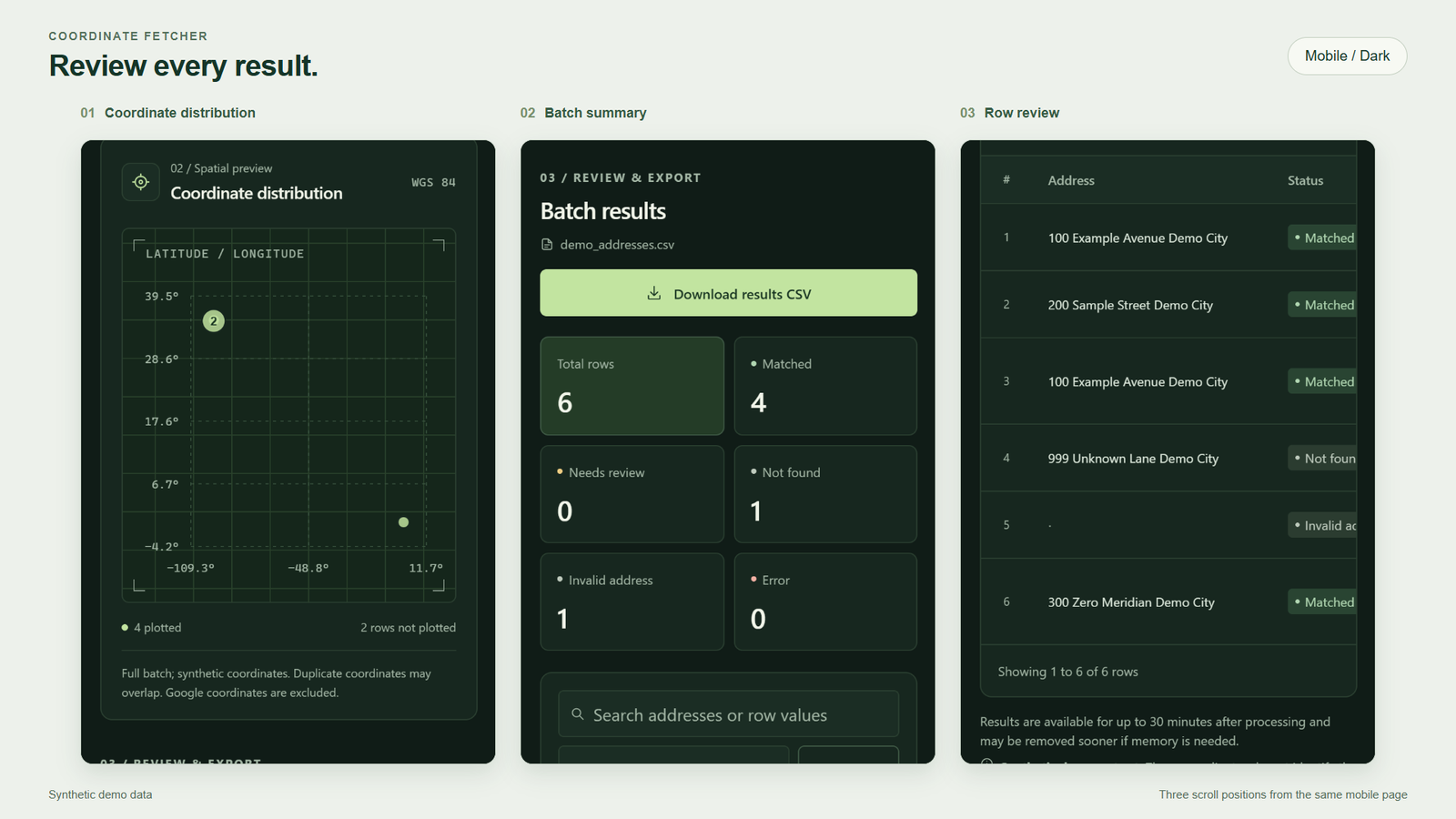Click the Not found badge in row 4
The width and height of the screenshot is (1456, 819).
tap(1322, 459)
